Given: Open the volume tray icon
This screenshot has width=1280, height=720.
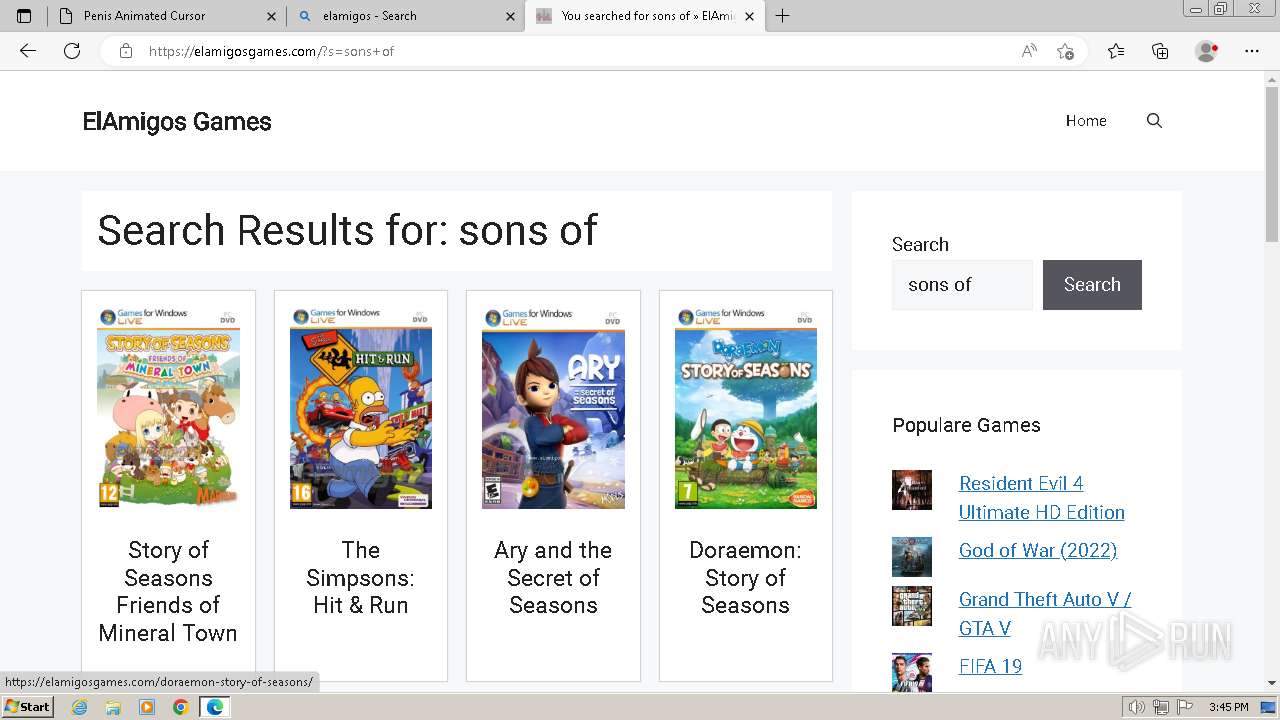Looking at the screenshot, I should pos(1137,707).
